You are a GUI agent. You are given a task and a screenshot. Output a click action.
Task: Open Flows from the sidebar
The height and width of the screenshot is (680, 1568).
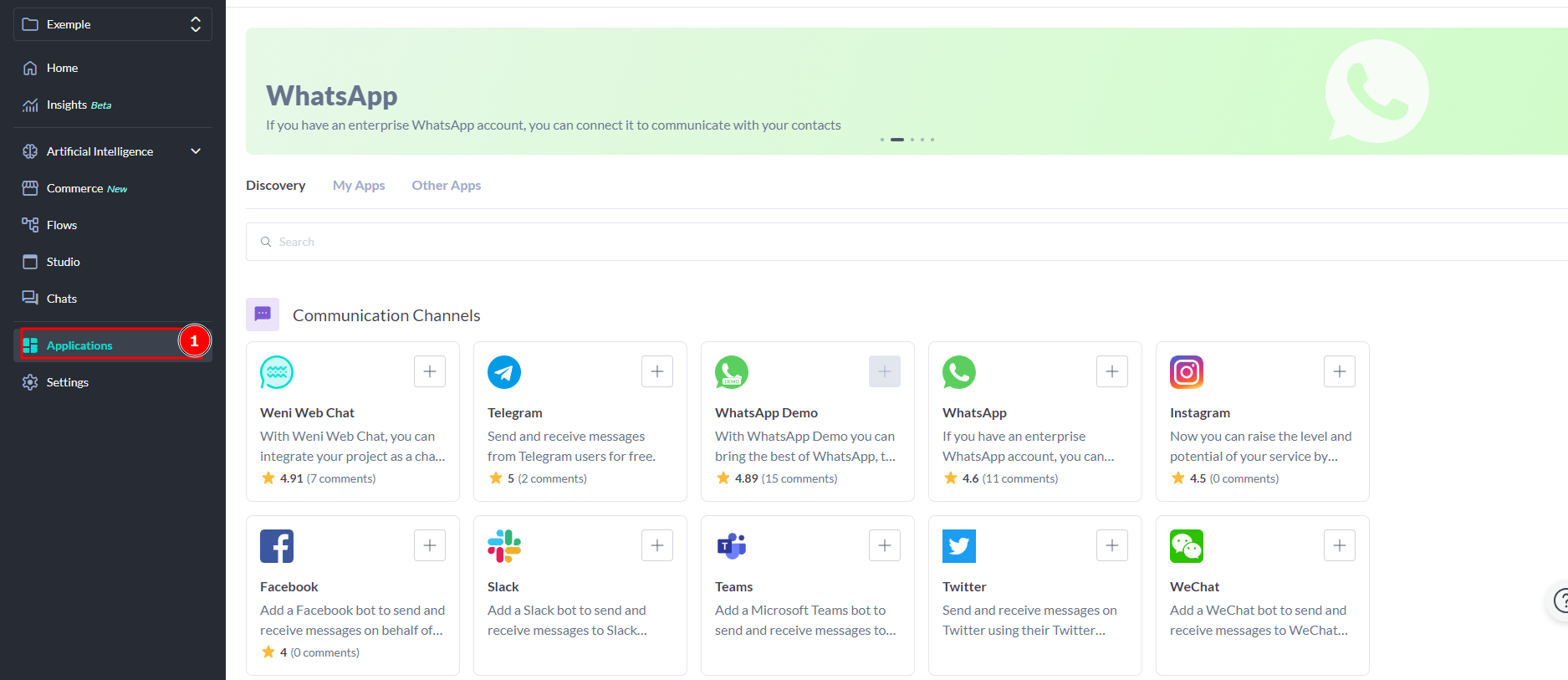click(62, 225)
